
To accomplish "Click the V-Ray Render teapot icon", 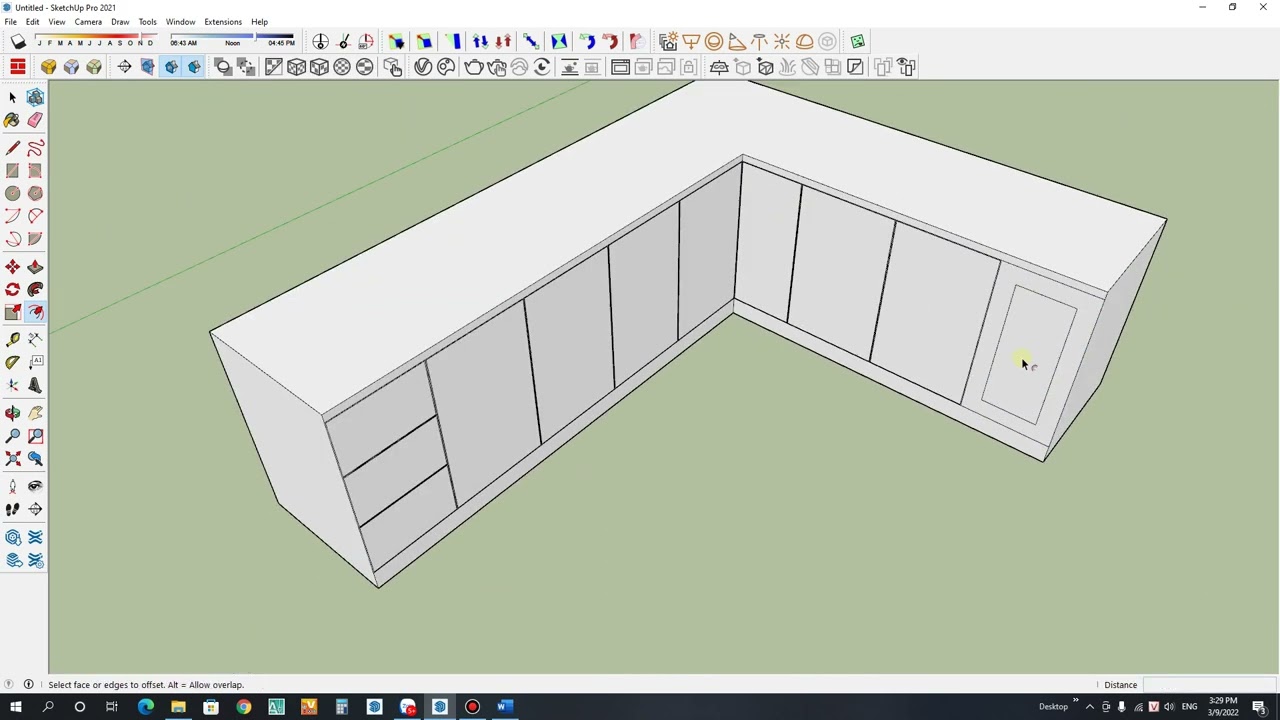I will coord(474,67).
